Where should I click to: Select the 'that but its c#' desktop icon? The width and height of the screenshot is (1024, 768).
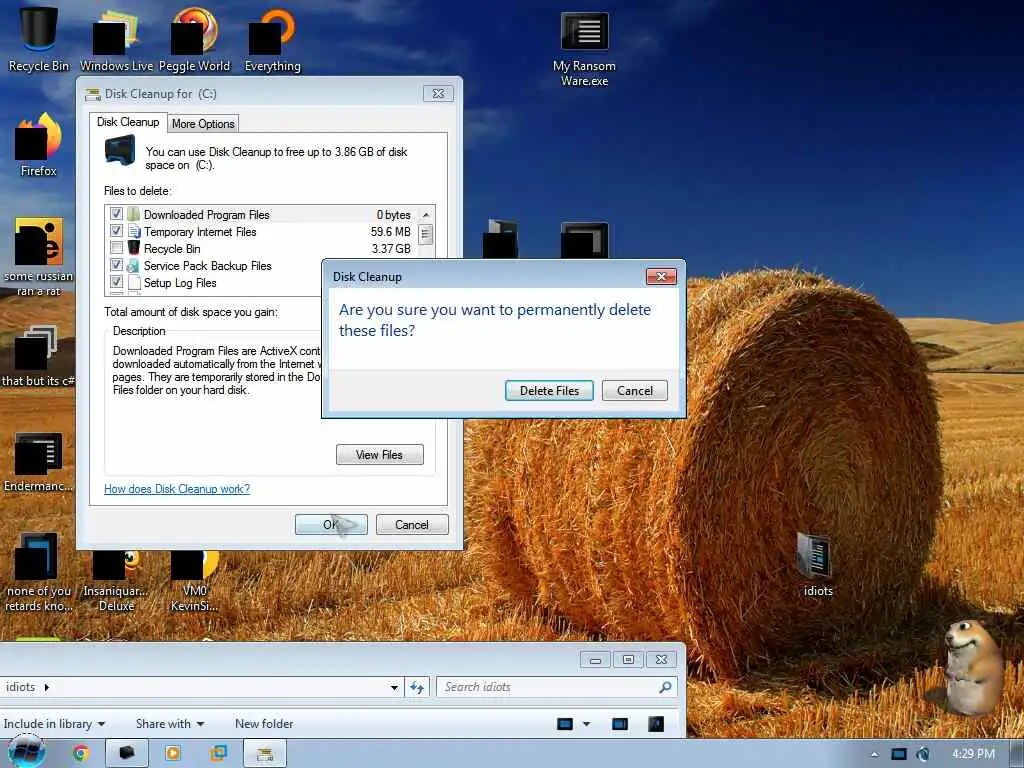[39, 356]
